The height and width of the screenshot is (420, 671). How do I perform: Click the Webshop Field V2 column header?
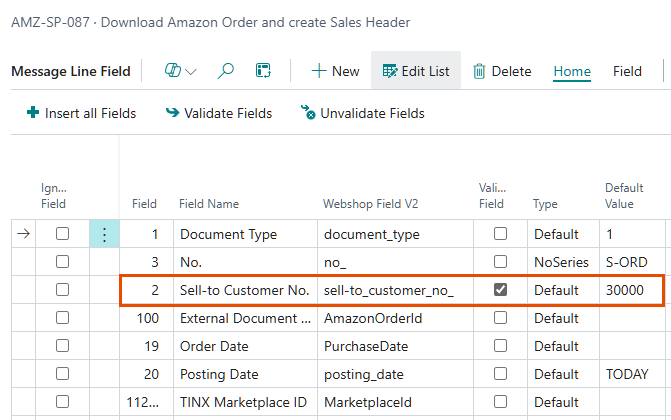click(370, 204)
